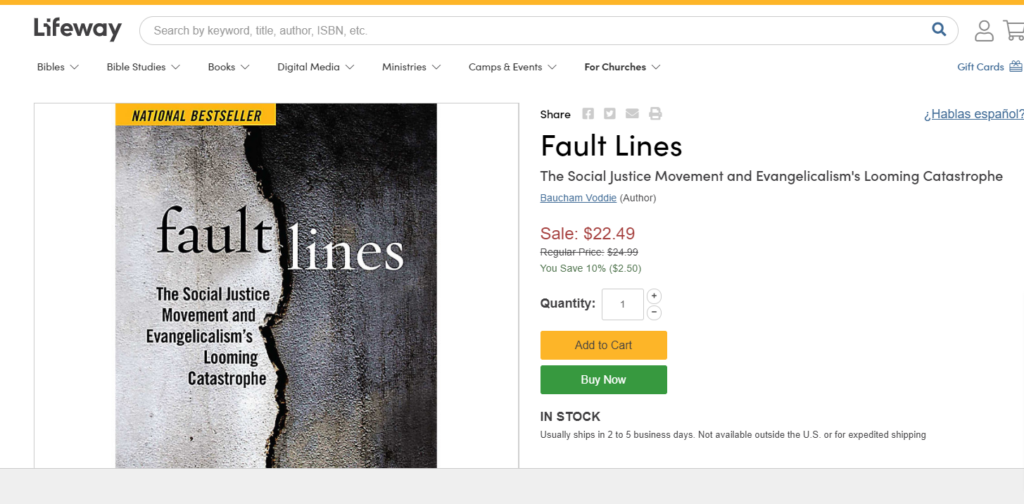1024x504 pixels.
Task: Open the Camps & Events menu
Action: (x=512, y=67)
